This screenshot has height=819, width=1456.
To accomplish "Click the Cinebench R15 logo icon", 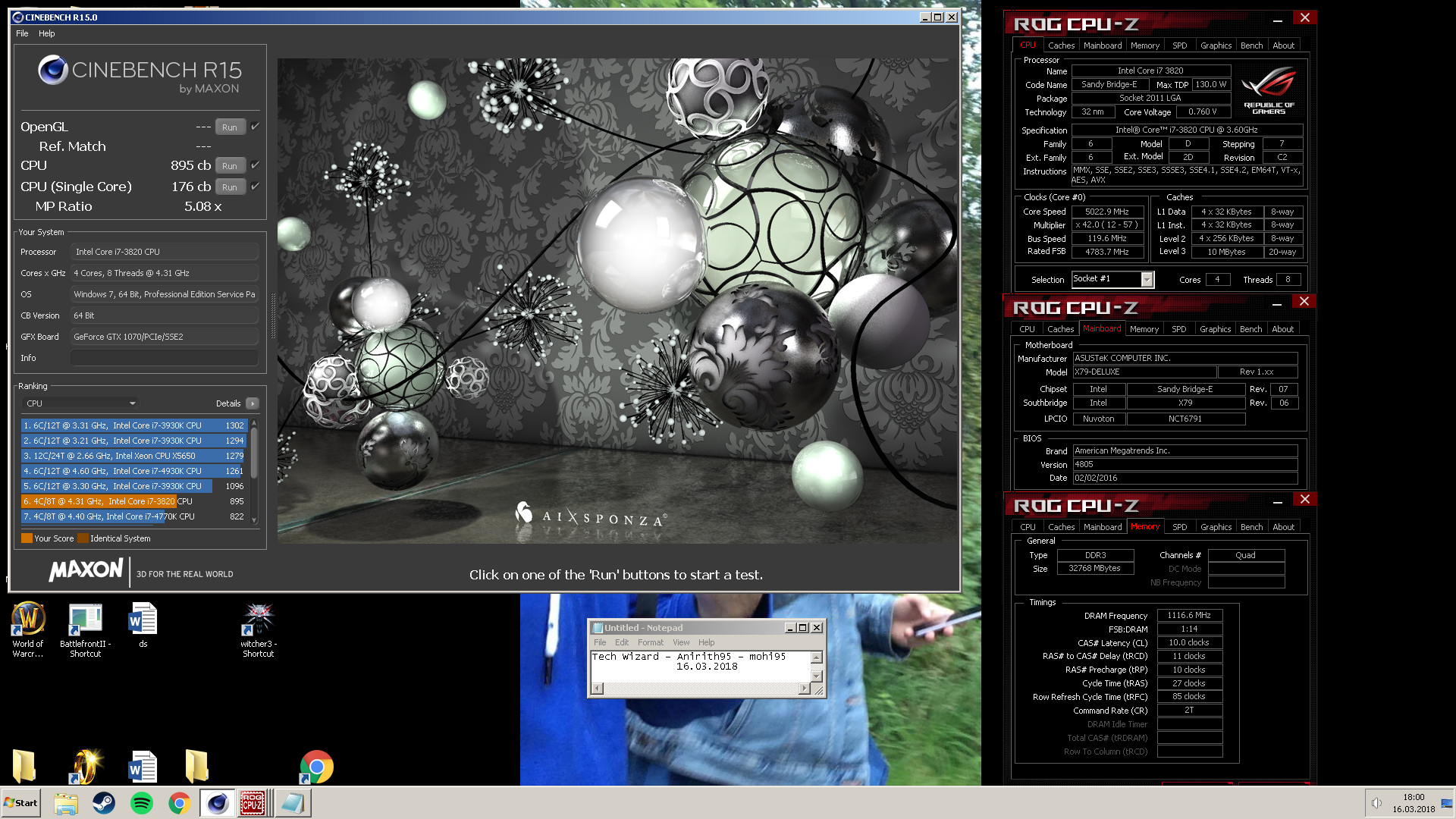I will [x=53, y=70].
